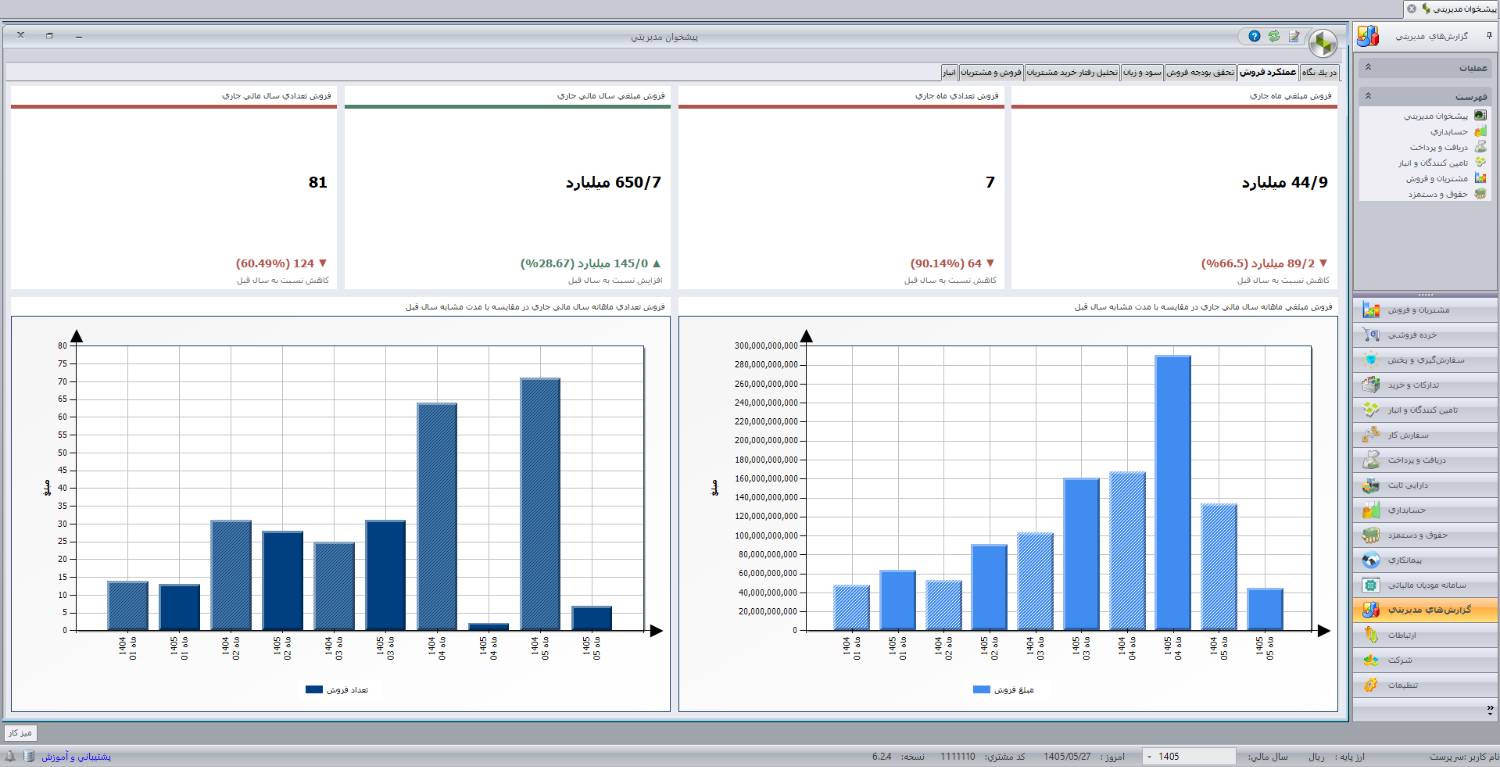The height and width of the screenshot is (767, 1500).
Task: Switch to the در یک نگاه tab
Action: click(x=1319, y=72)
